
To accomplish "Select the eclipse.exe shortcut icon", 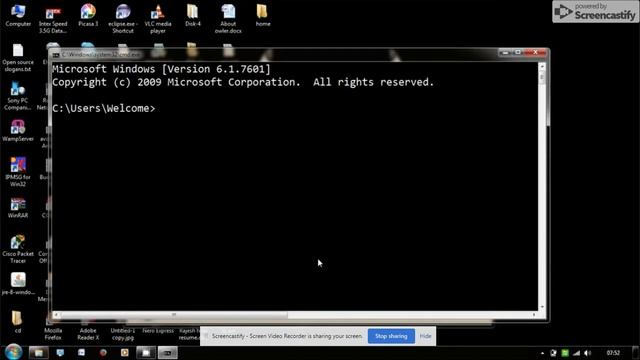I will (x=123, y=19).
